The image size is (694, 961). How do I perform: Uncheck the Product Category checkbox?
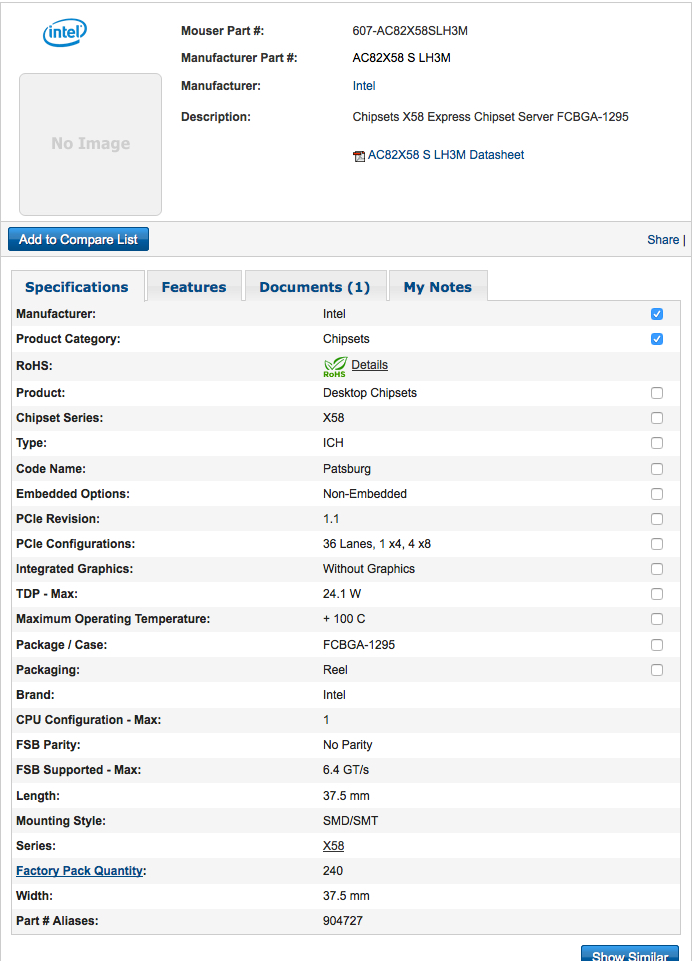pyautogui.click(x=657, y=339)
